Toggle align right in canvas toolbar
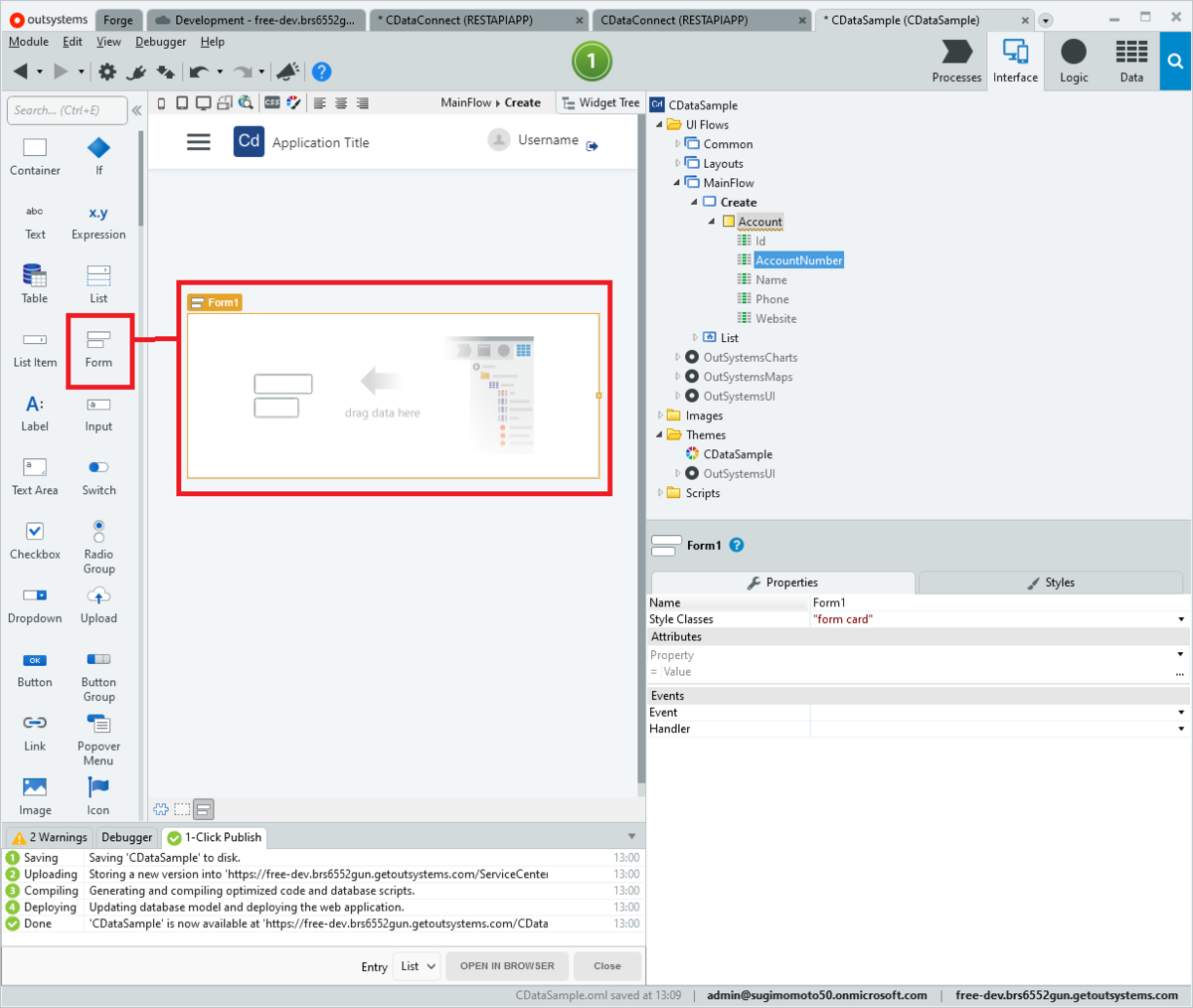The image size is (1193, 1008). (x=363, y=102)
